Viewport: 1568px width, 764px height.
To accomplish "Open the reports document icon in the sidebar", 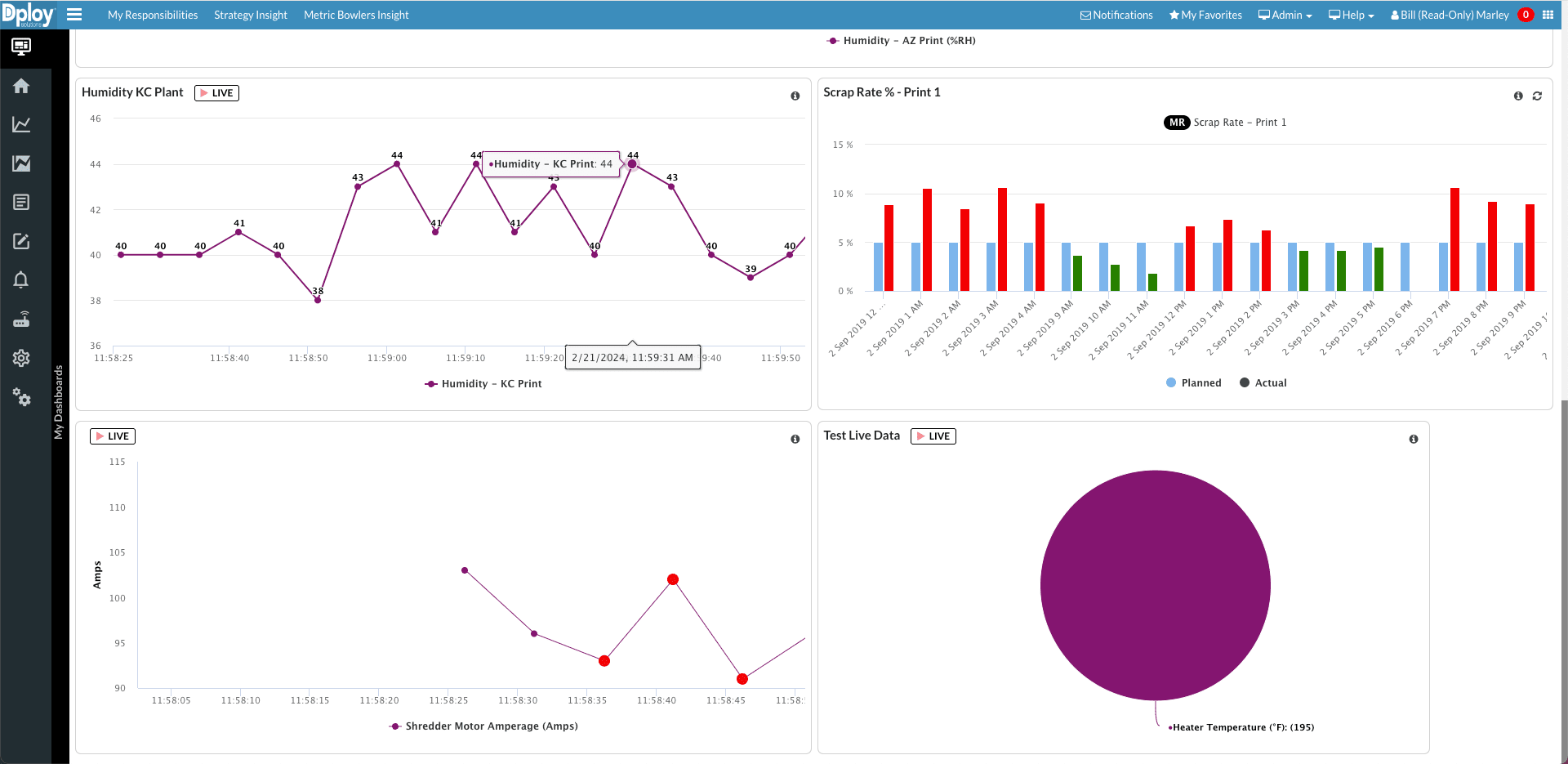I will pyautogui.click(x=21, y=202).
